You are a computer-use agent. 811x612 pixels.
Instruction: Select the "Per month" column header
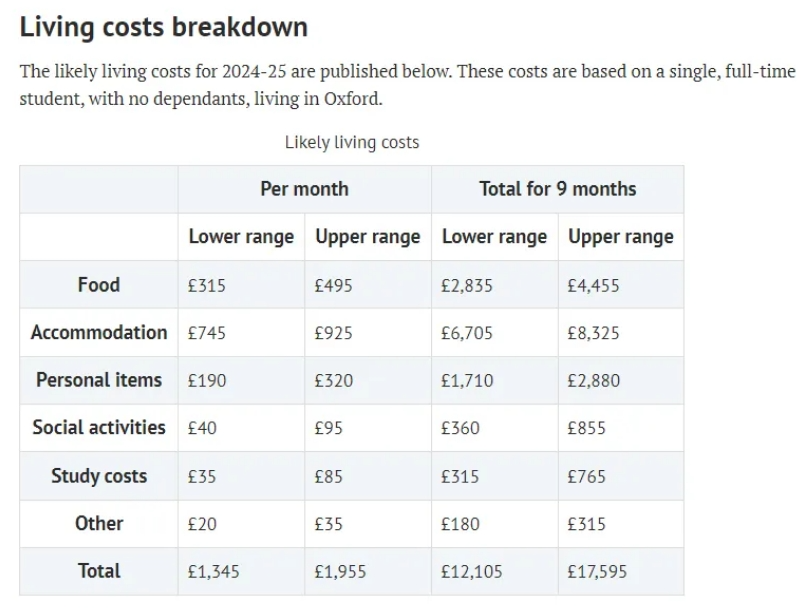[304, 189]
